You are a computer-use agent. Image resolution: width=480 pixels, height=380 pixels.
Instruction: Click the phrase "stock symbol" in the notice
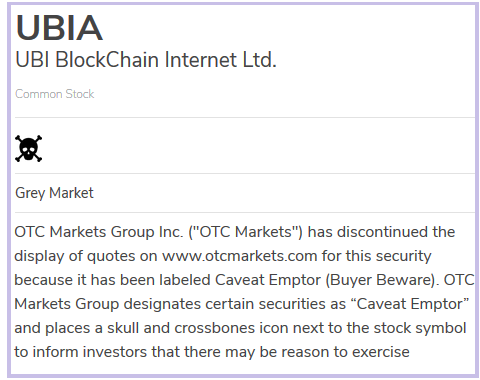tap(420, 328)
